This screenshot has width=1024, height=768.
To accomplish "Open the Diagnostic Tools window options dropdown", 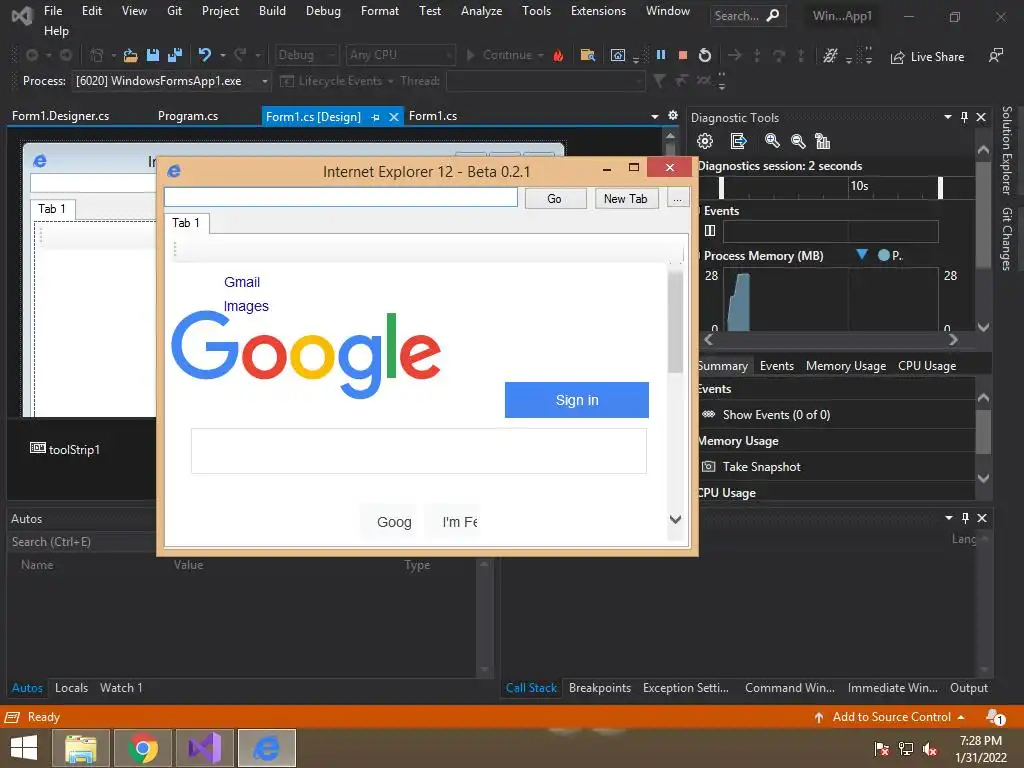I will (948, 117).
